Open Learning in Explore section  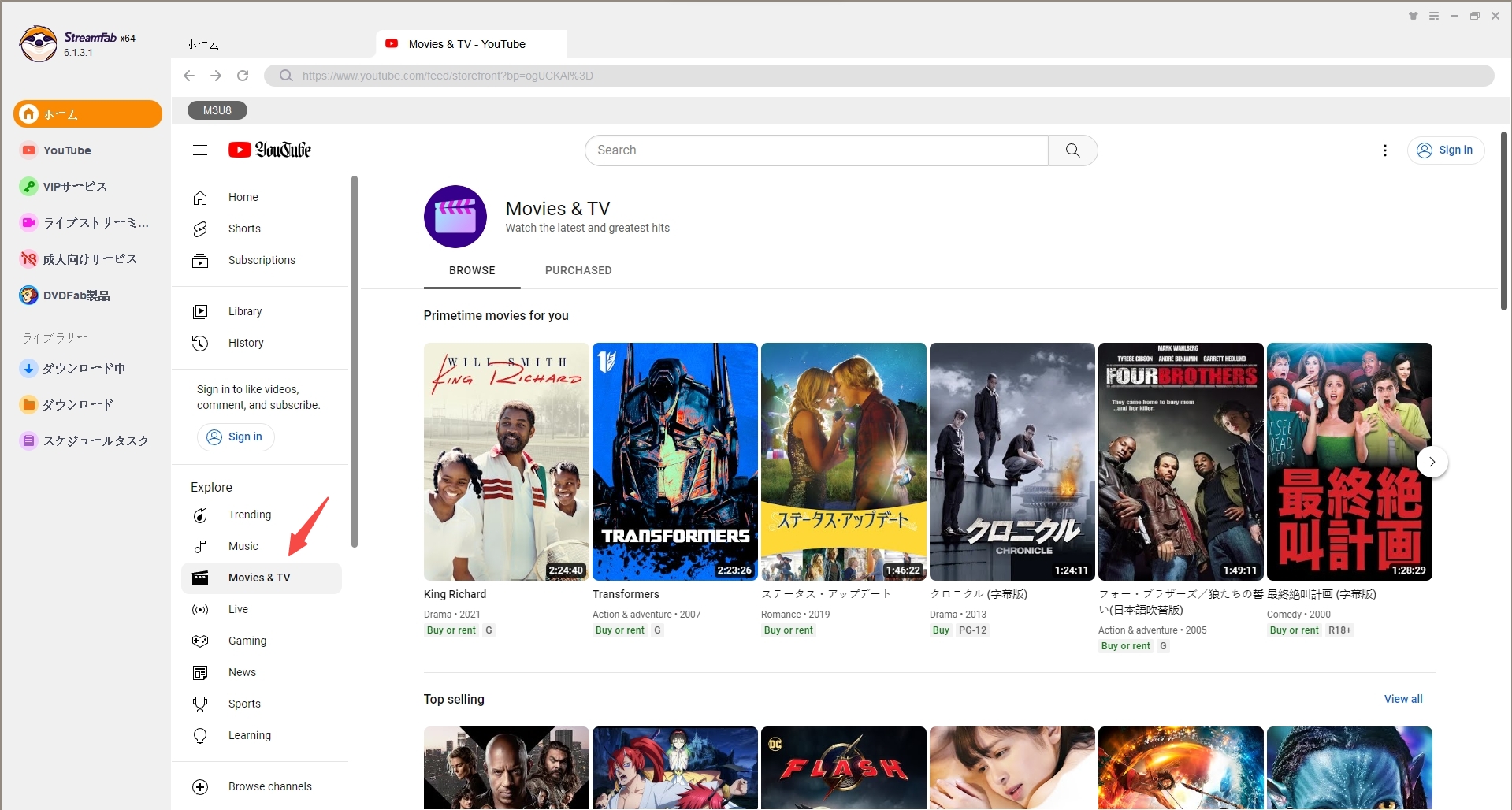tap(262, 735)
